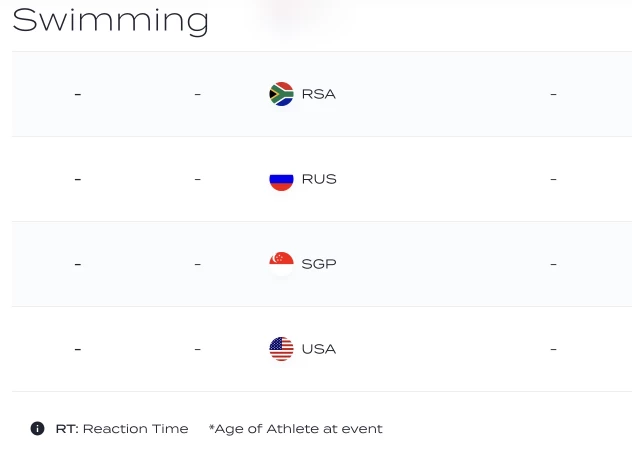Click the Russia flag icon
Viewport: 632px width, 471px height.
click(x=281, y=179)
